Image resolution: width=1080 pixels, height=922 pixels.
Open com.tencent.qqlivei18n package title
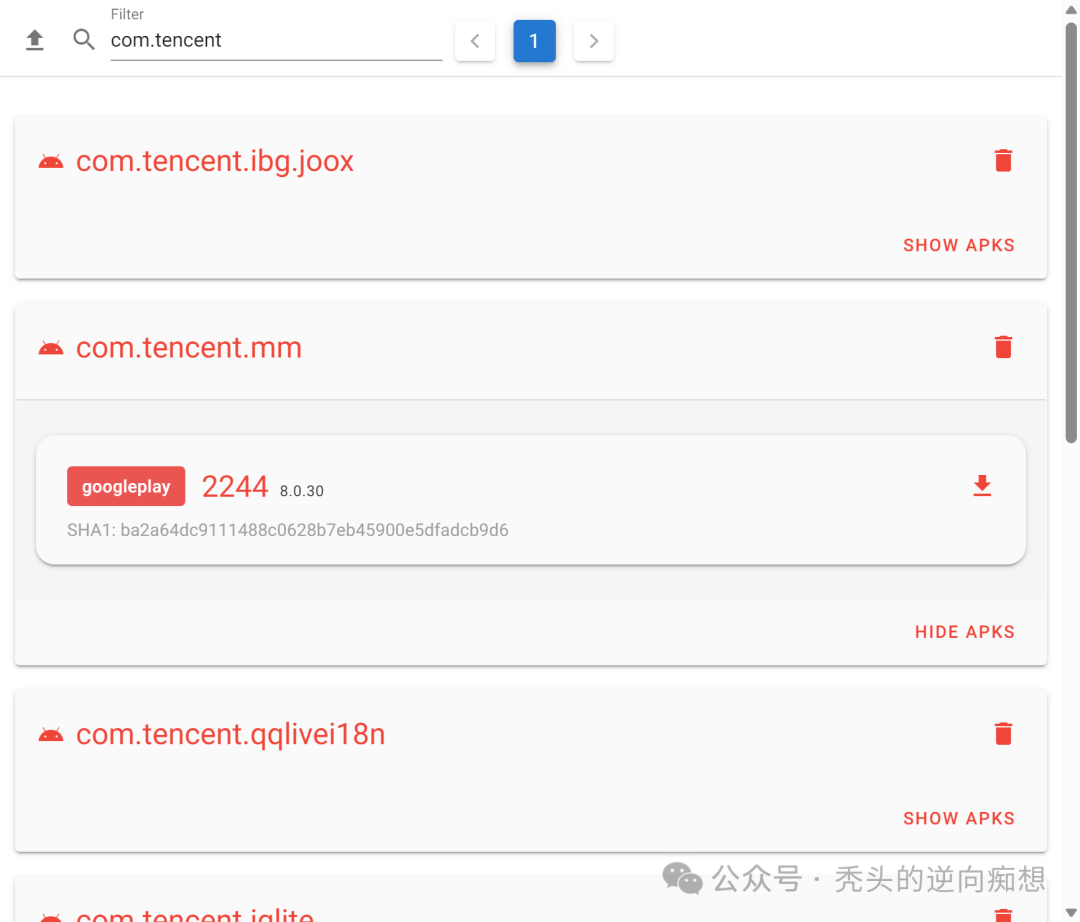pyautogui.click(x=230, y=734)
